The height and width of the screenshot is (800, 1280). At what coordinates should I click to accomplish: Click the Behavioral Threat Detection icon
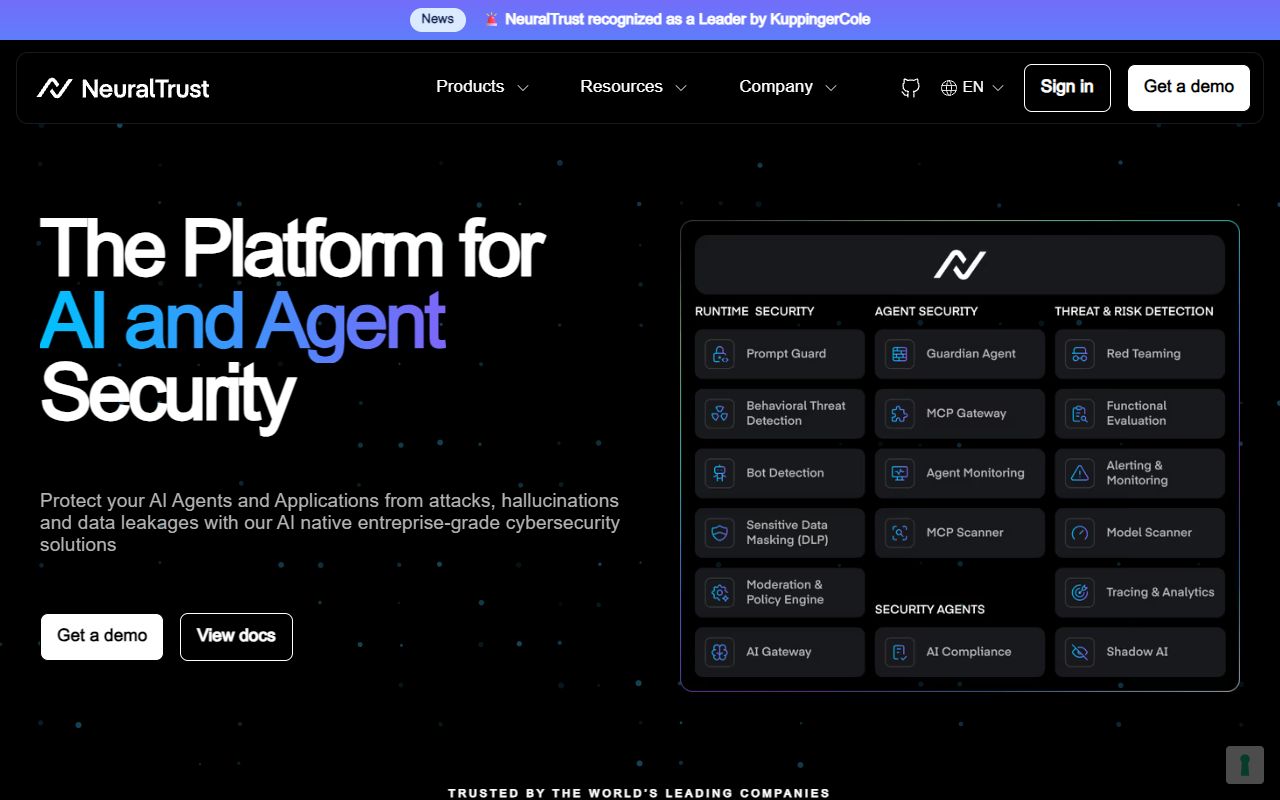pyautogui.click(x=719, y=413)
